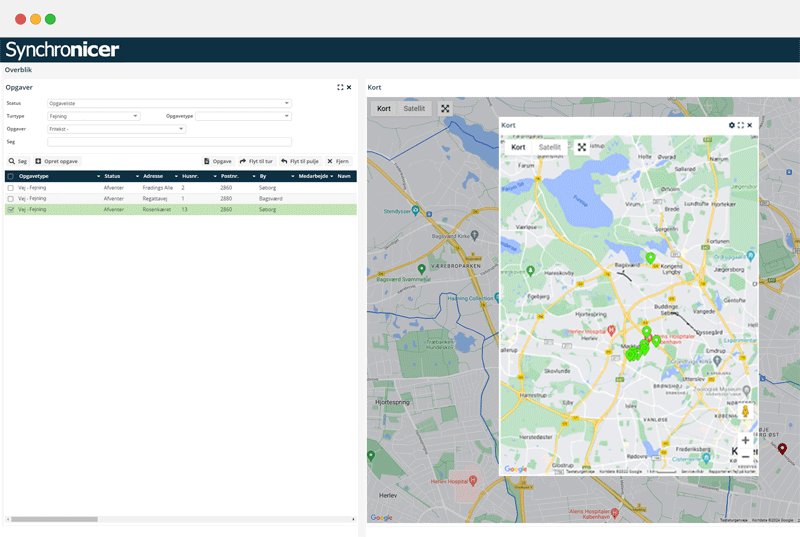Click the green marker near Kongens Lyngby
Viewport: 800px width, 537px height.
coord(651,258)
